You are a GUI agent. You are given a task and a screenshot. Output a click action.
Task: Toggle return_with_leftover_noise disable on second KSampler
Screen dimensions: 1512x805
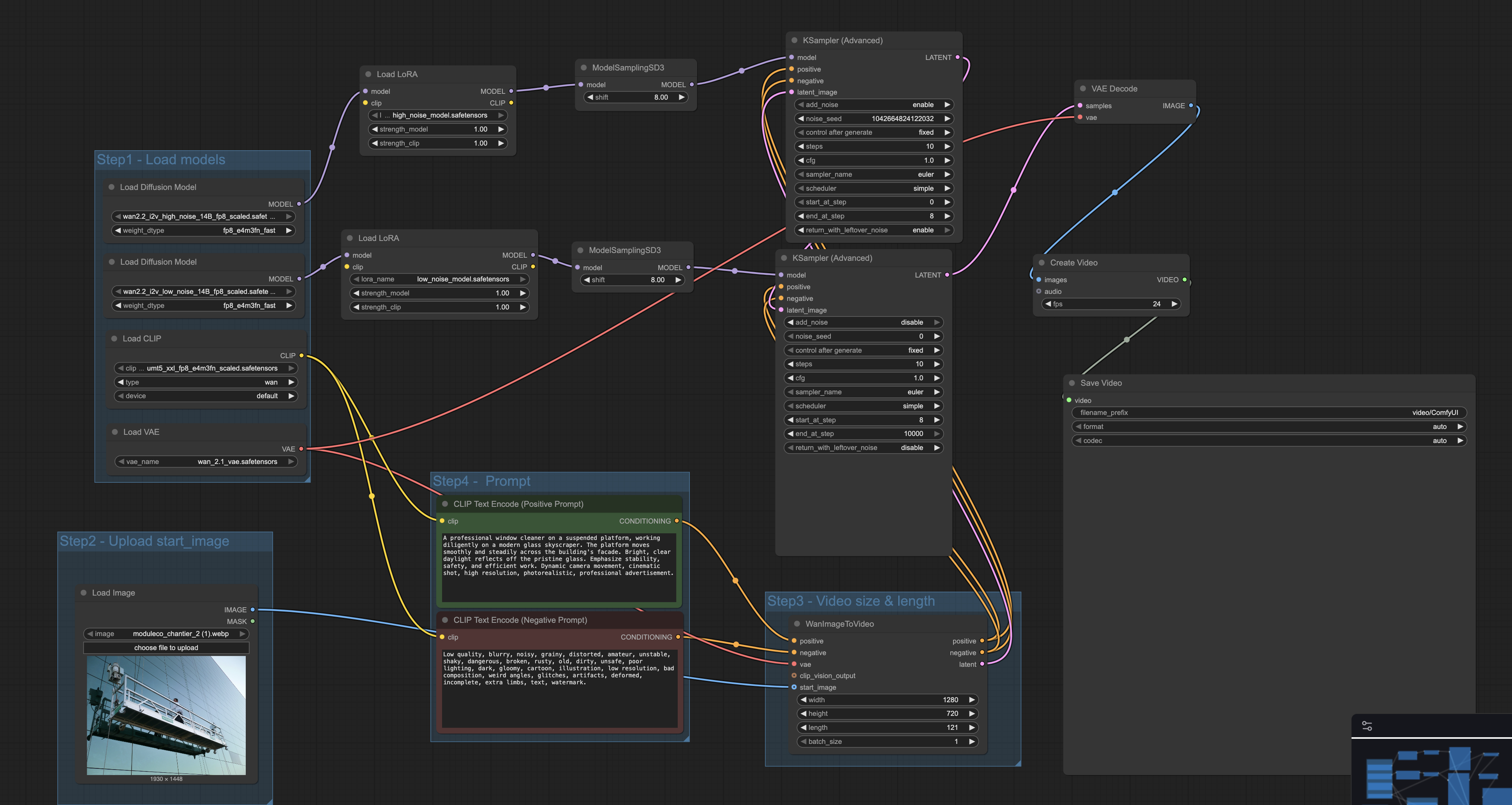tap(863, 448)
